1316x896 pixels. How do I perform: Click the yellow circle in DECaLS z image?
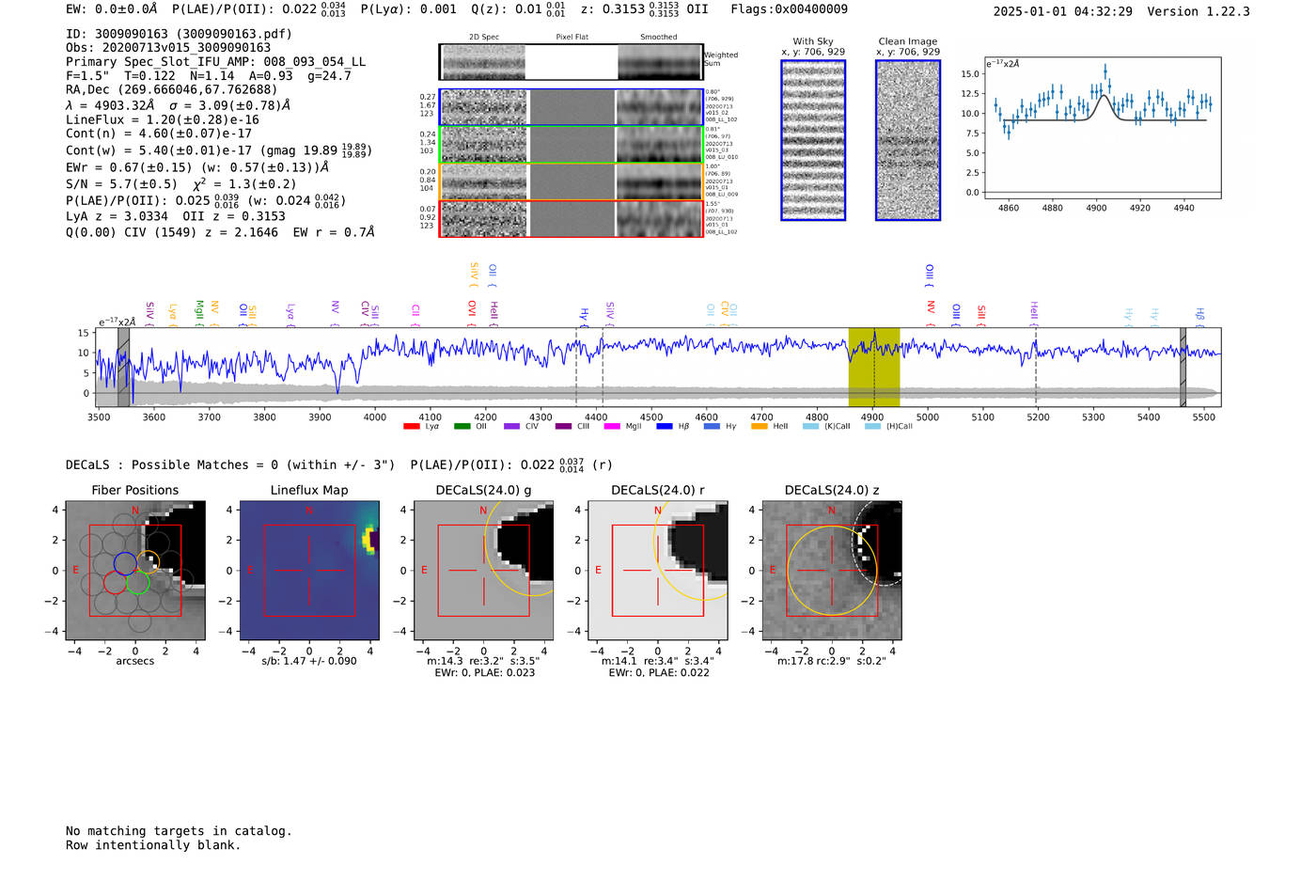(x=831, y=571)
